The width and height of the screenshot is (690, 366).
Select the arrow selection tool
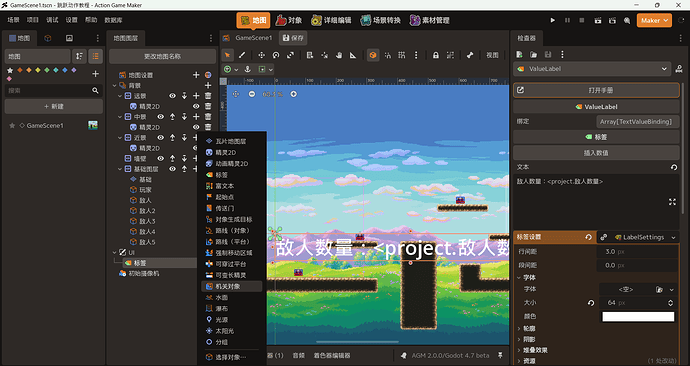228,55
